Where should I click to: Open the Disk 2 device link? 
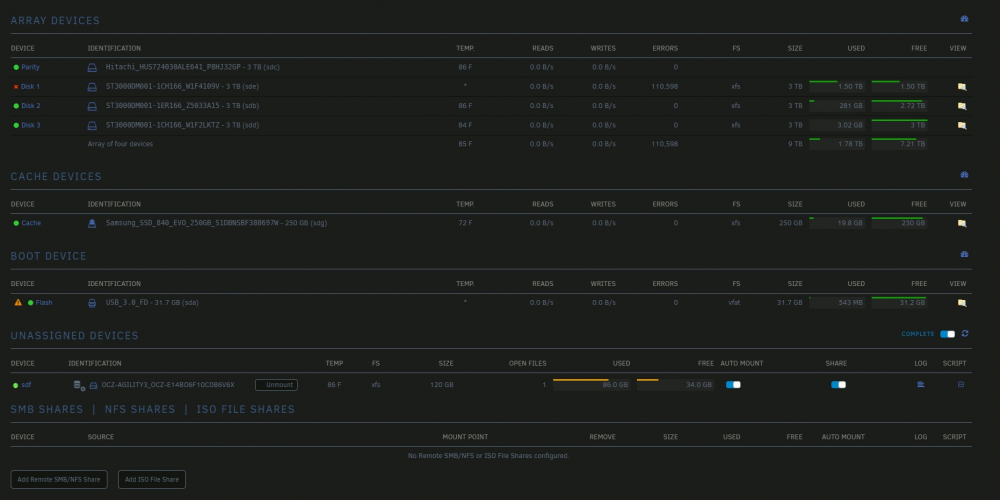click(x=31, y=106)
